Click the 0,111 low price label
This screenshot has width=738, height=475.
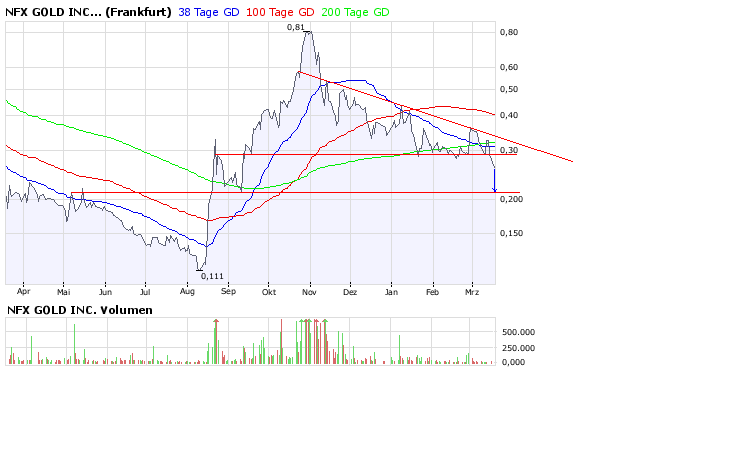click(212, 276)
